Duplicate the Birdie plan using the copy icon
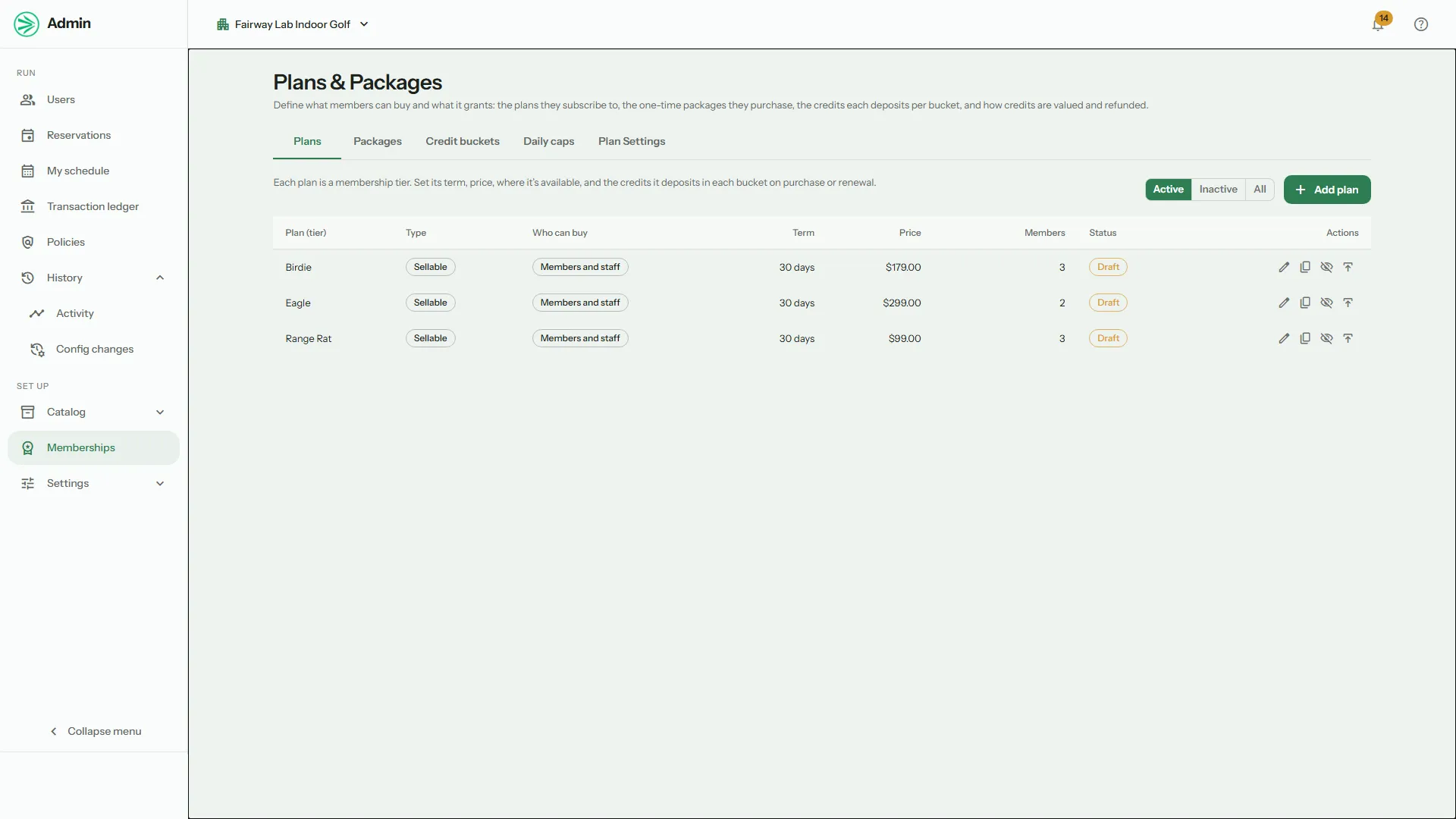The width and height of the screenshot is (1456, 819). pyautogui.click(x=1305, y=267)
